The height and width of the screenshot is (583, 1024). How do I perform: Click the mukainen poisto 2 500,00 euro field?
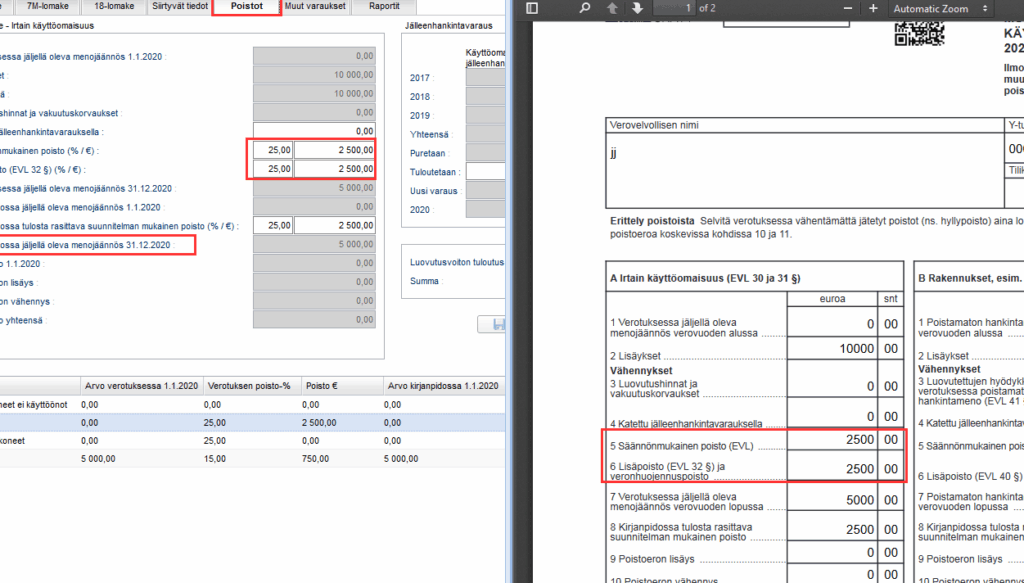pos(334,150)
